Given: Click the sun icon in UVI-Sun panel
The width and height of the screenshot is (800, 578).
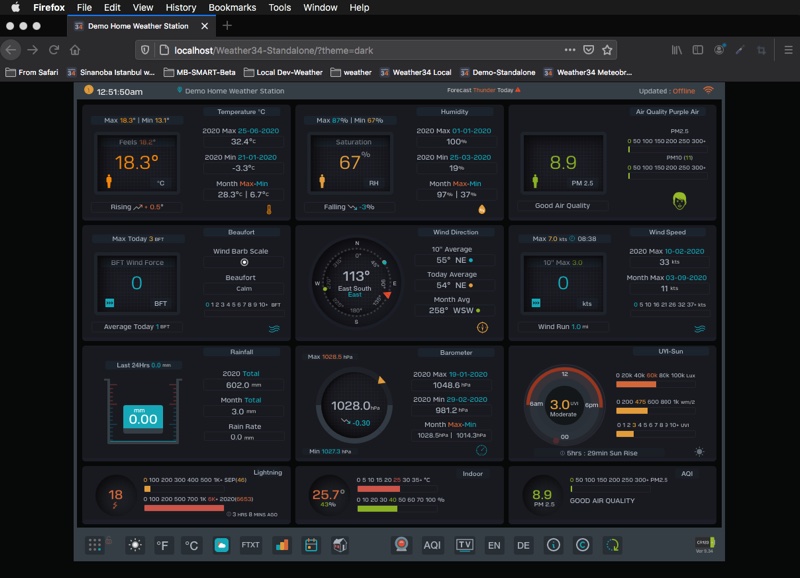Looking at the screenshot, I should pos(699,451).
